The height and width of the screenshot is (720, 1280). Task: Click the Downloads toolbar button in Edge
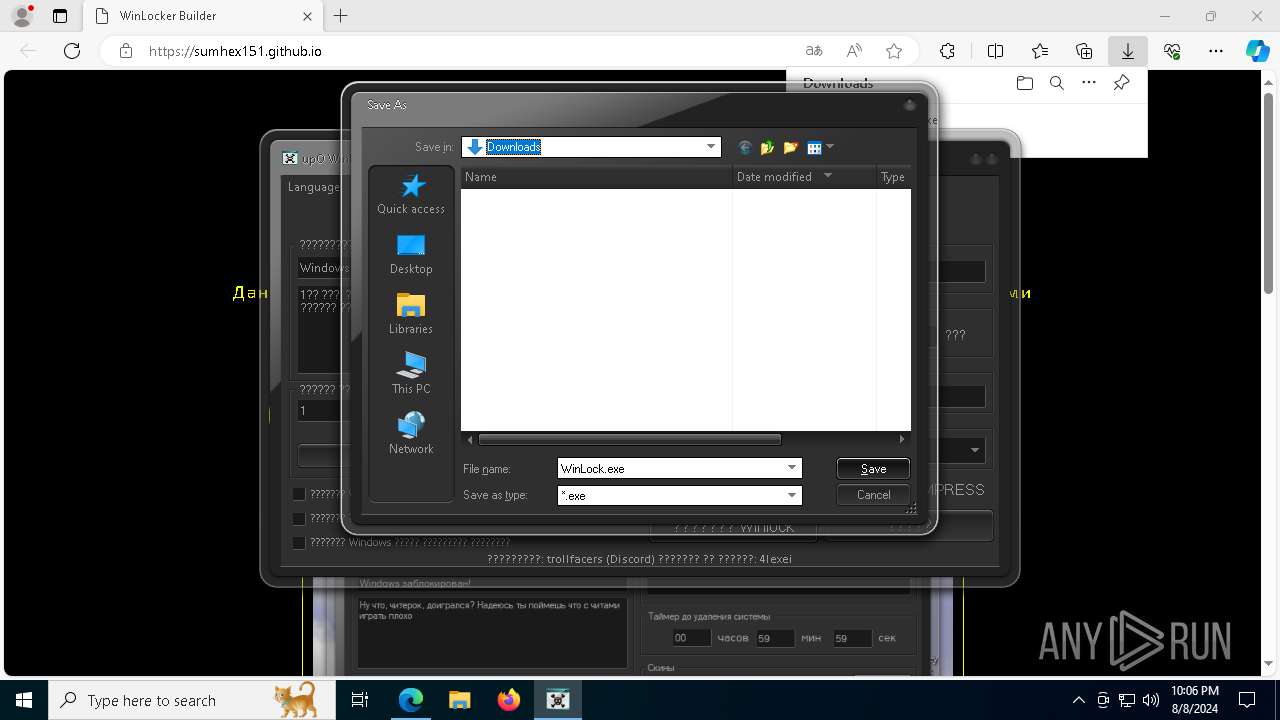[x=1128, y=51]
